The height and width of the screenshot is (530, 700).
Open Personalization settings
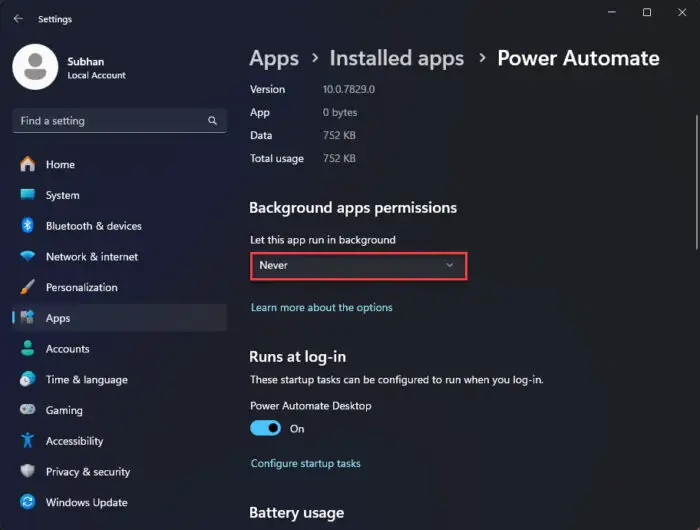[x=119, y=287]
